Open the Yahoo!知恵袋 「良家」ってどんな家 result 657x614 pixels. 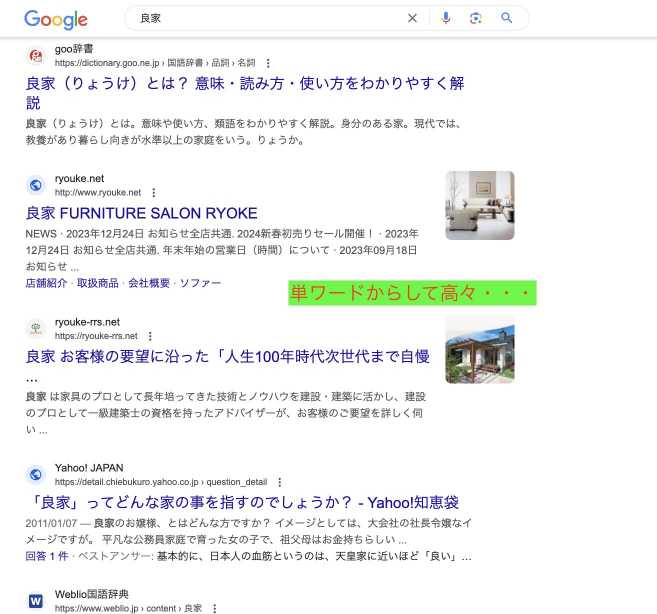coord(245,502)
